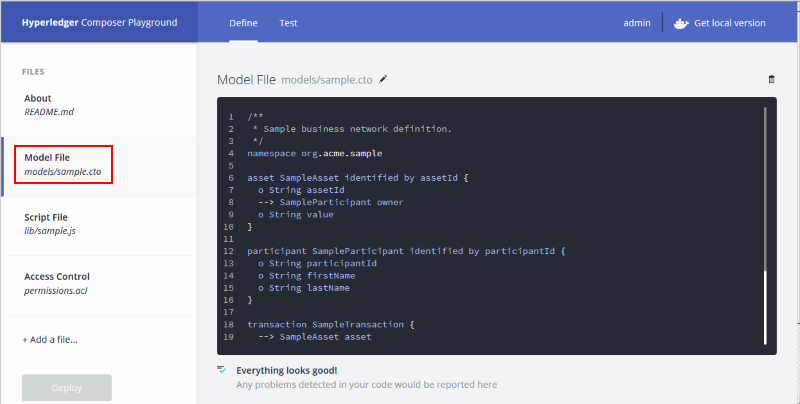
Task: Click the '--> SampleParticipant owner' line
Action: [331, 202]
